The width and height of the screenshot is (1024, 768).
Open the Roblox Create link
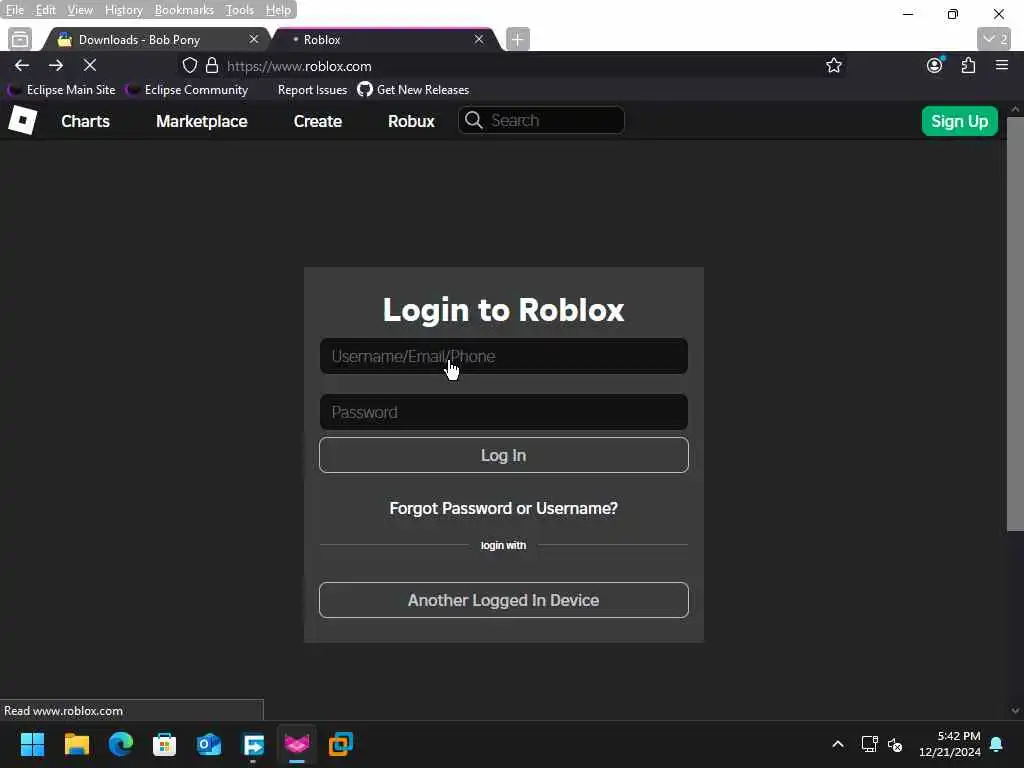pos(318,121)
